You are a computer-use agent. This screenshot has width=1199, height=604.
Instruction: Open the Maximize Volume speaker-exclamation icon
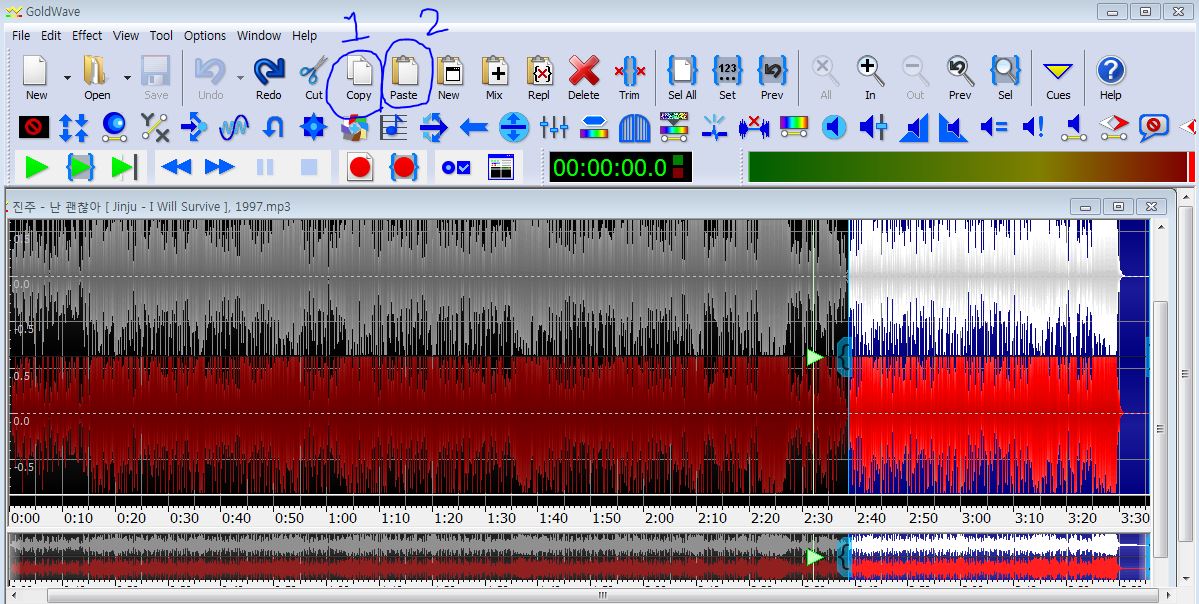[x=1033, y=127]
